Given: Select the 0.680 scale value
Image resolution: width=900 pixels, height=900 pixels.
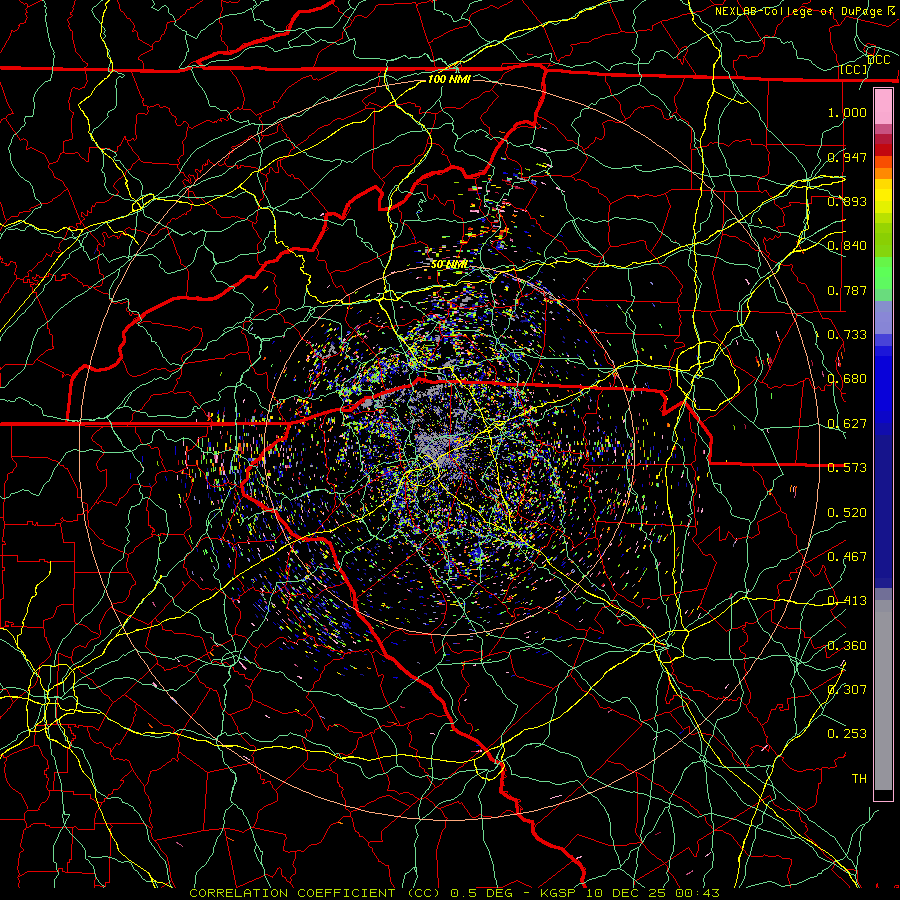Looking at the screenshot, I should click(x=847, y=379).
